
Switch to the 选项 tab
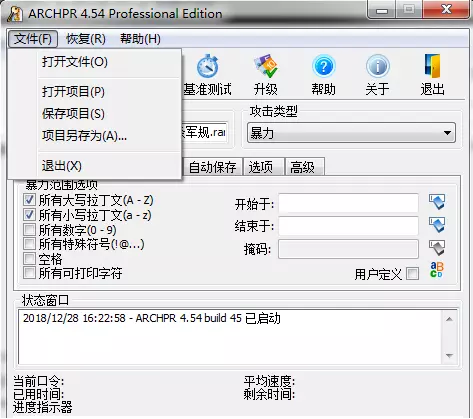[263, 167]
